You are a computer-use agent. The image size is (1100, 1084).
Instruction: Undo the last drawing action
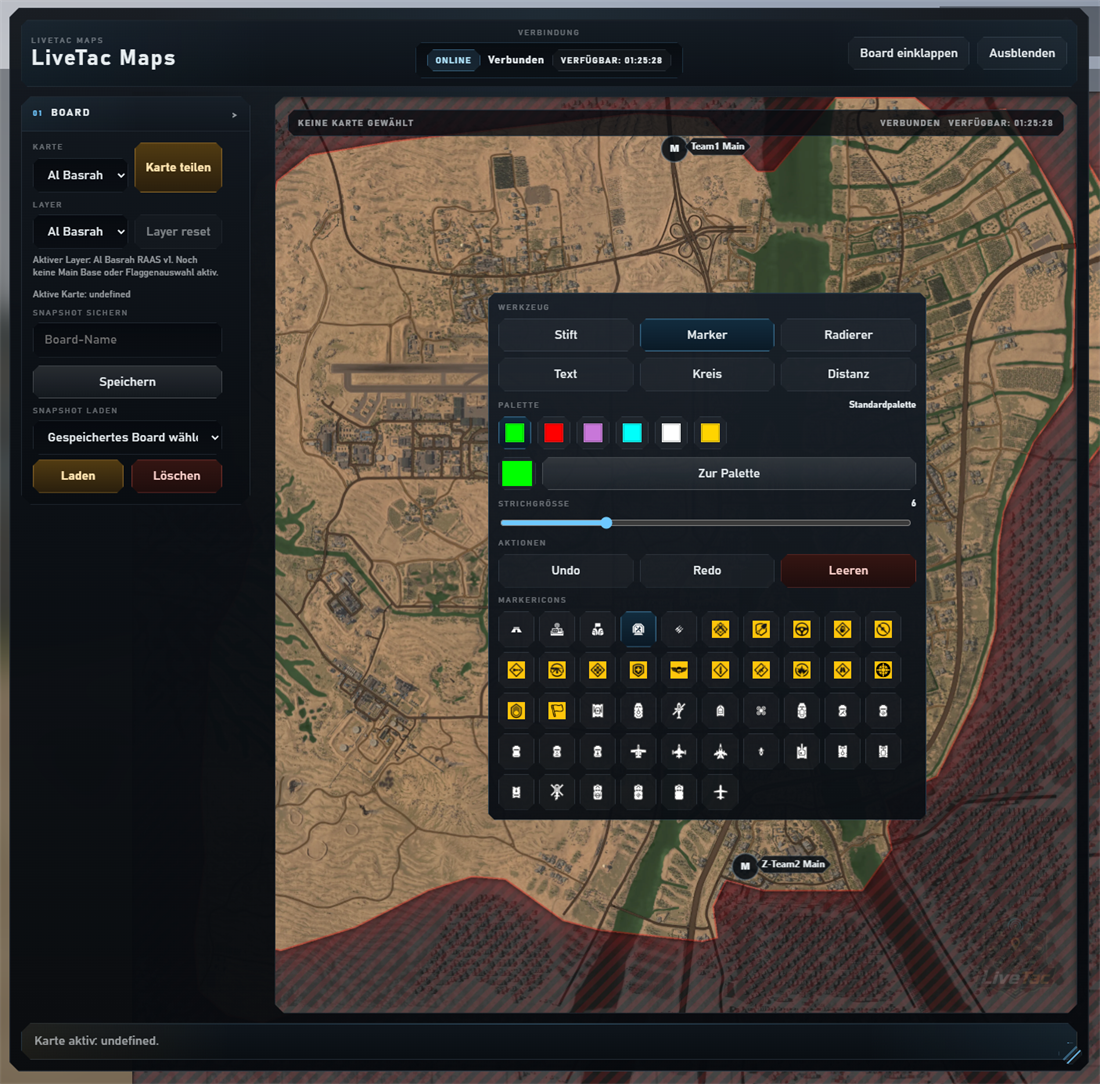pyautogui.click(x=565, y=570)
